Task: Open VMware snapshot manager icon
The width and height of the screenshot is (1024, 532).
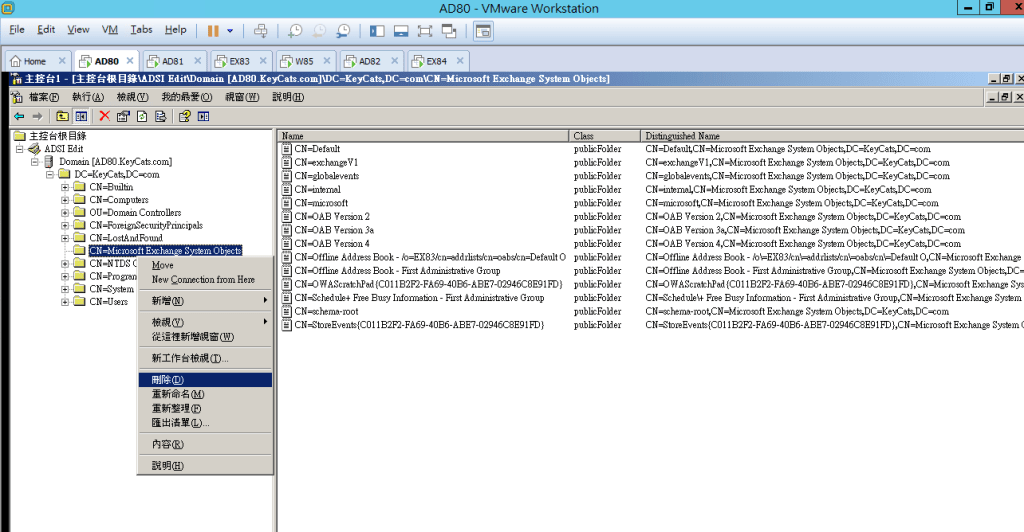Action: [x=343, y=31]
